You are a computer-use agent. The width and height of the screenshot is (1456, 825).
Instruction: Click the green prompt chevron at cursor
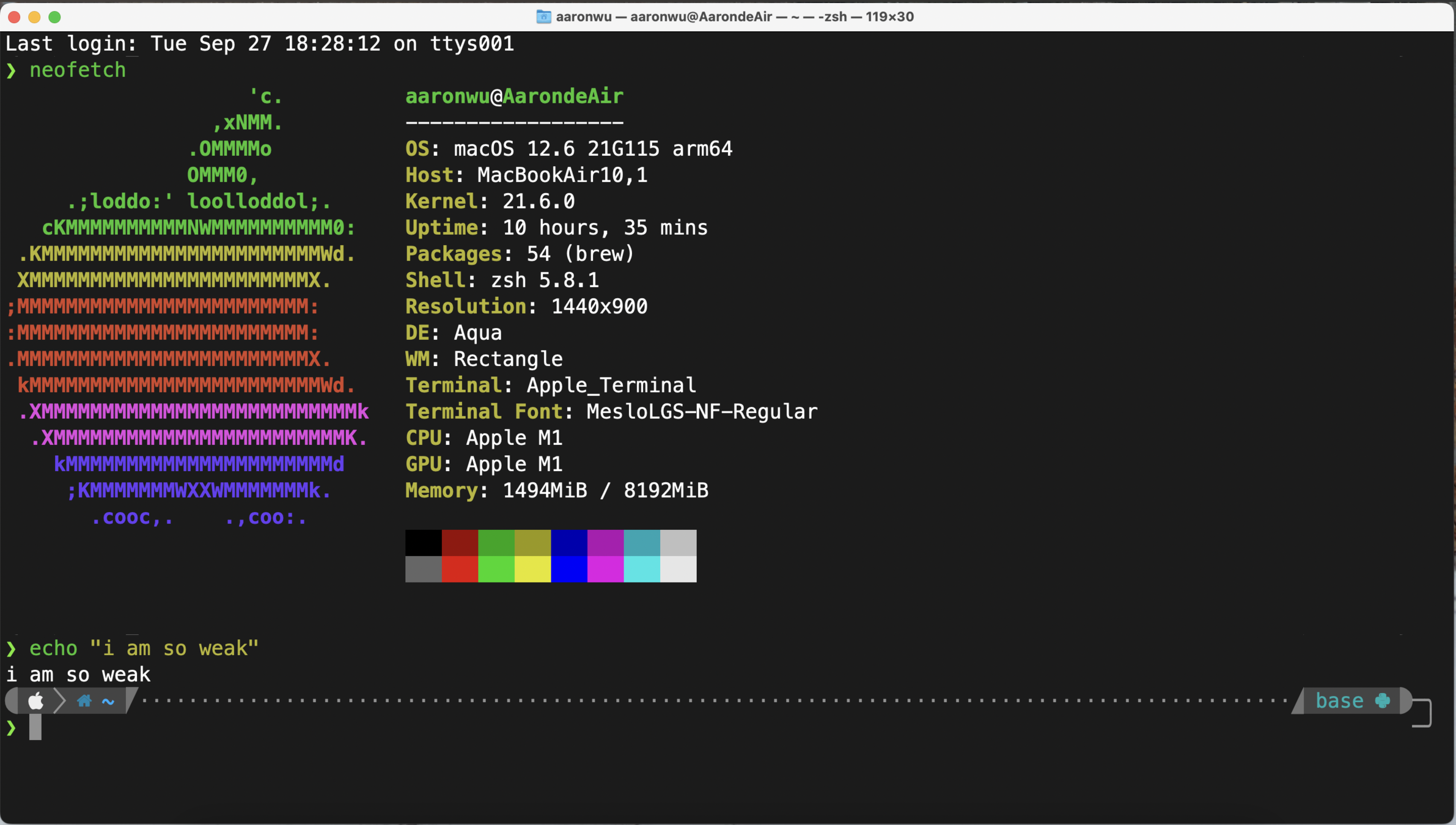(11, 727)
